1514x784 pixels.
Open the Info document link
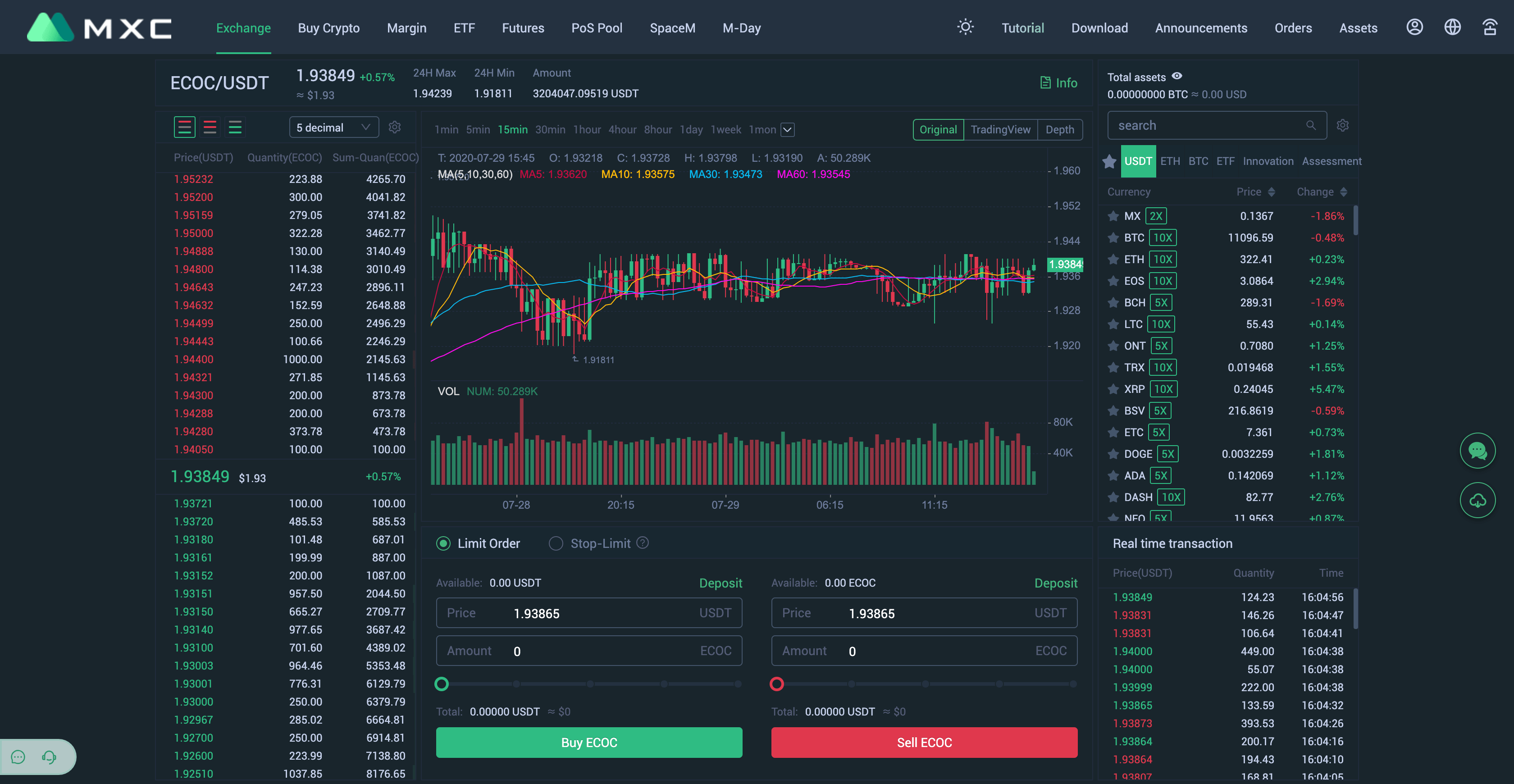pyautogui.click(x=1058, y=83)
